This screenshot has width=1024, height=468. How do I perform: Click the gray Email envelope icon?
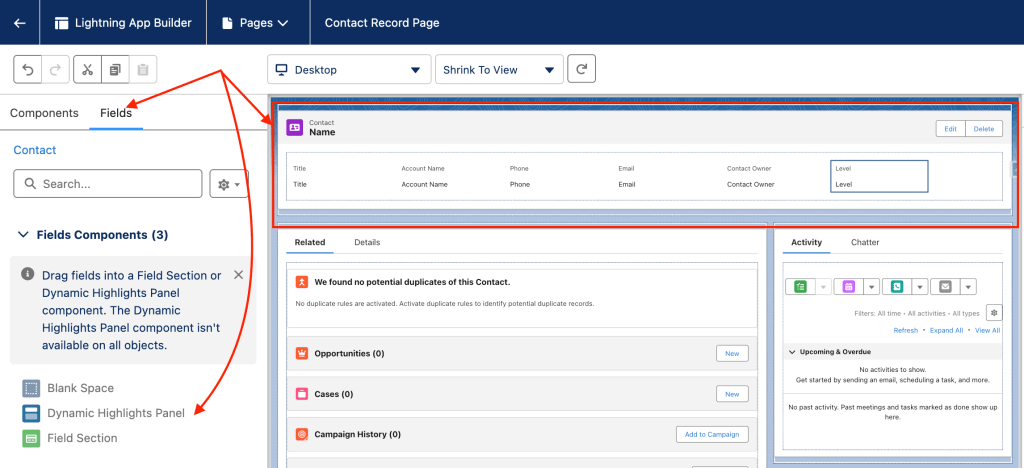tap(944, 287)
